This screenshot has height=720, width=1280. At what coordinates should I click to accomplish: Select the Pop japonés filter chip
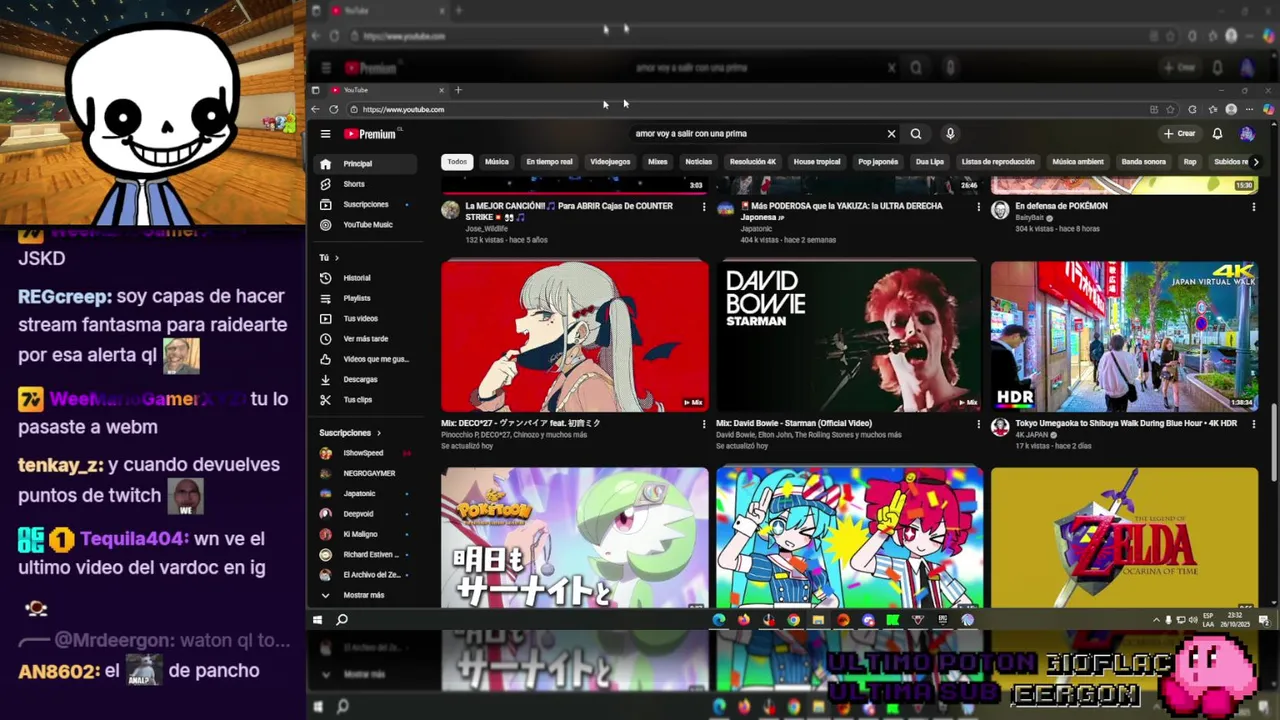[x=878, y=162]
